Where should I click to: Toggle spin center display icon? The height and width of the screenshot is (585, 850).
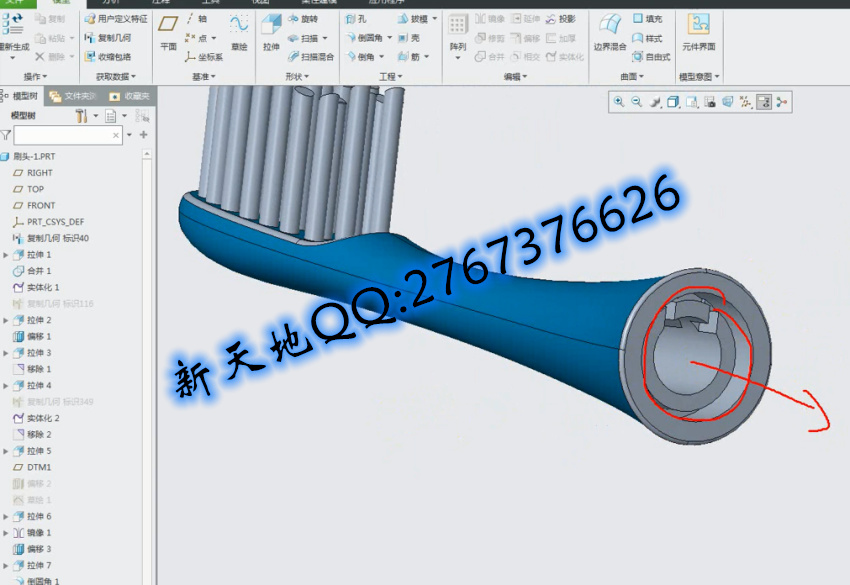pyautogui.click(x=781, y=102)
